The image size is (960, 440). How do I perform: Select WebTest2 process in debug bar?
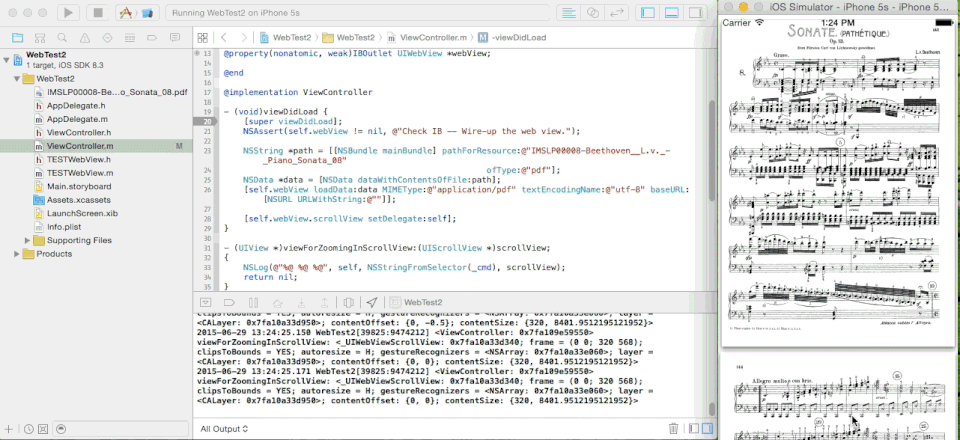click(x=416, y=302)
